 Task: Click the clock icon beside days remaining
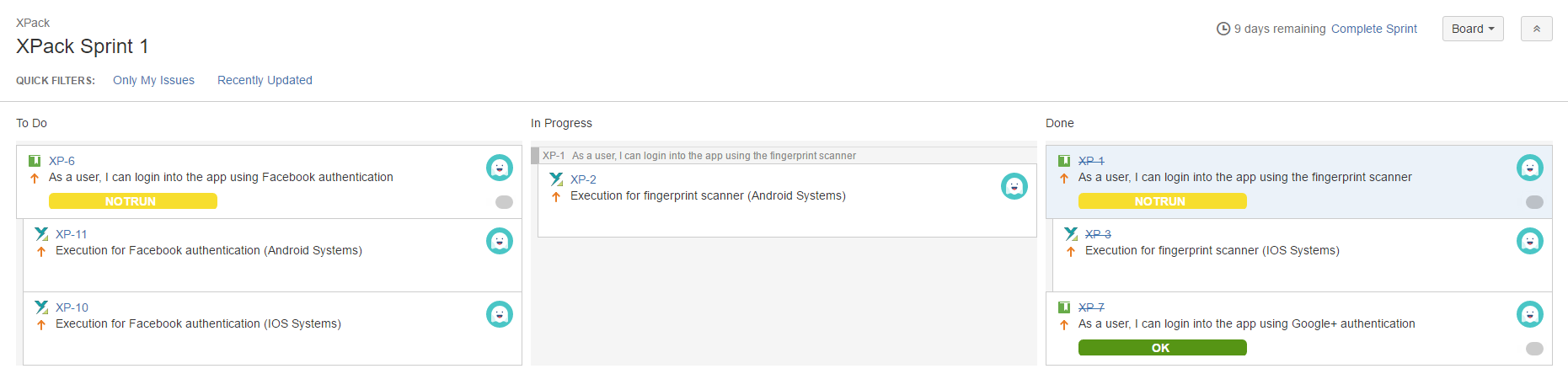coord(1223,29)
